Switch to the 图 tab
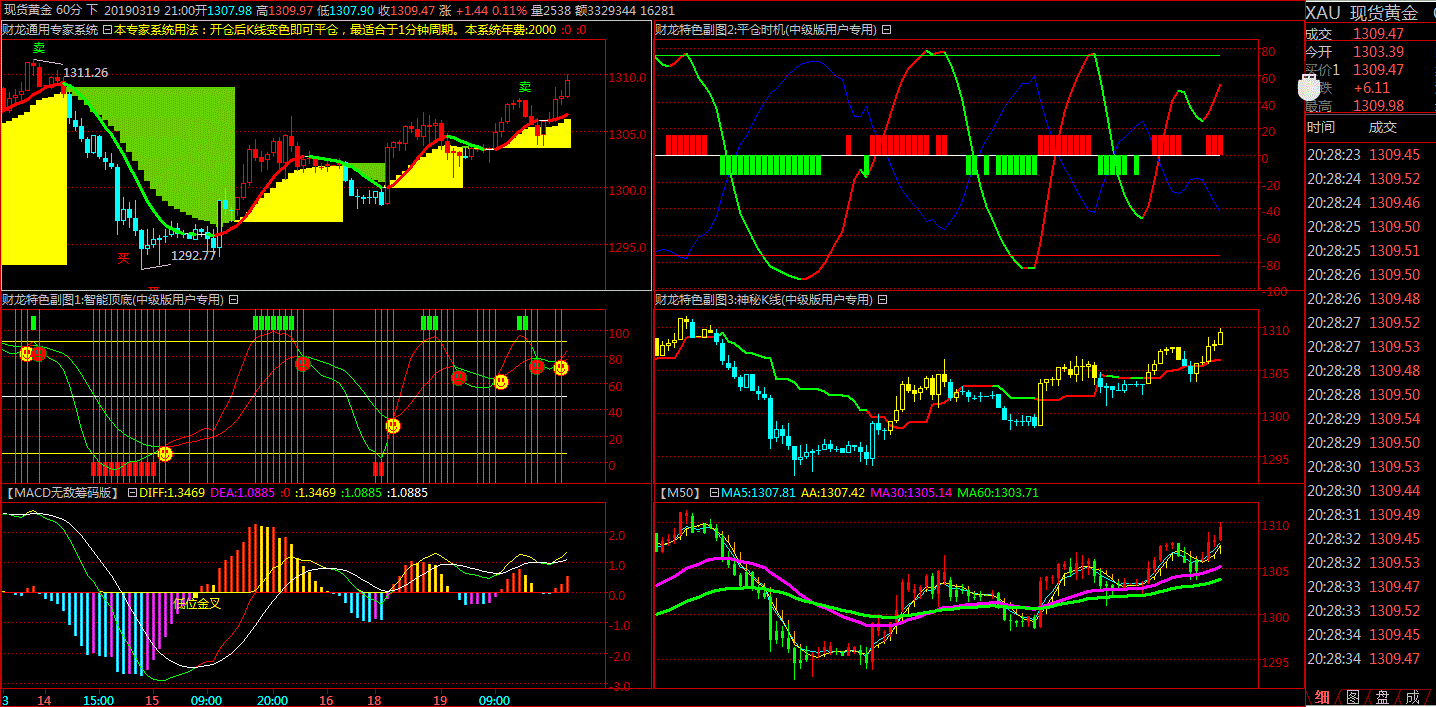The image size is (1436, 707). [x=1352, y=697]
